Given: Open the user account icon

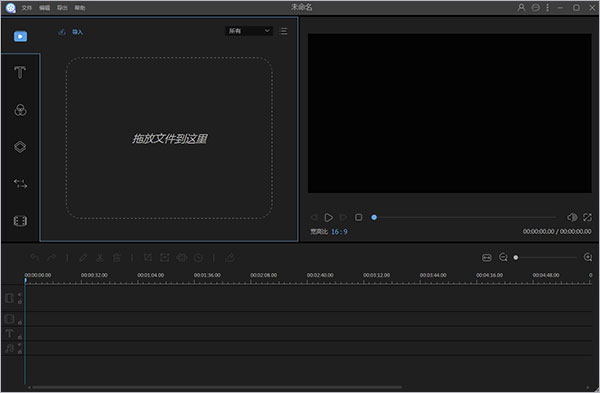Looking at the screenshot, I should [521, 7].
